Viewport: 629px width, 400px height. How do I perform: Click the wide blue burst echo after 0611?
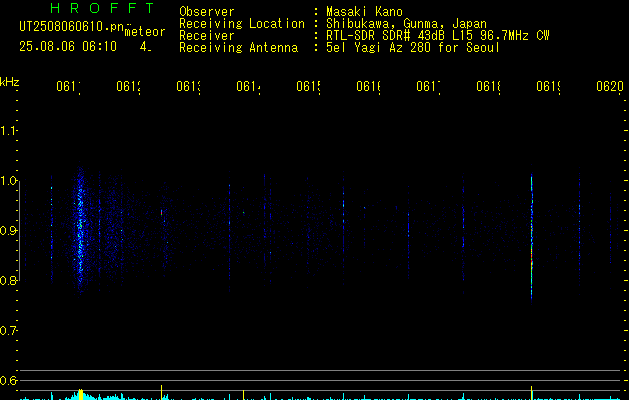[80, 229]
